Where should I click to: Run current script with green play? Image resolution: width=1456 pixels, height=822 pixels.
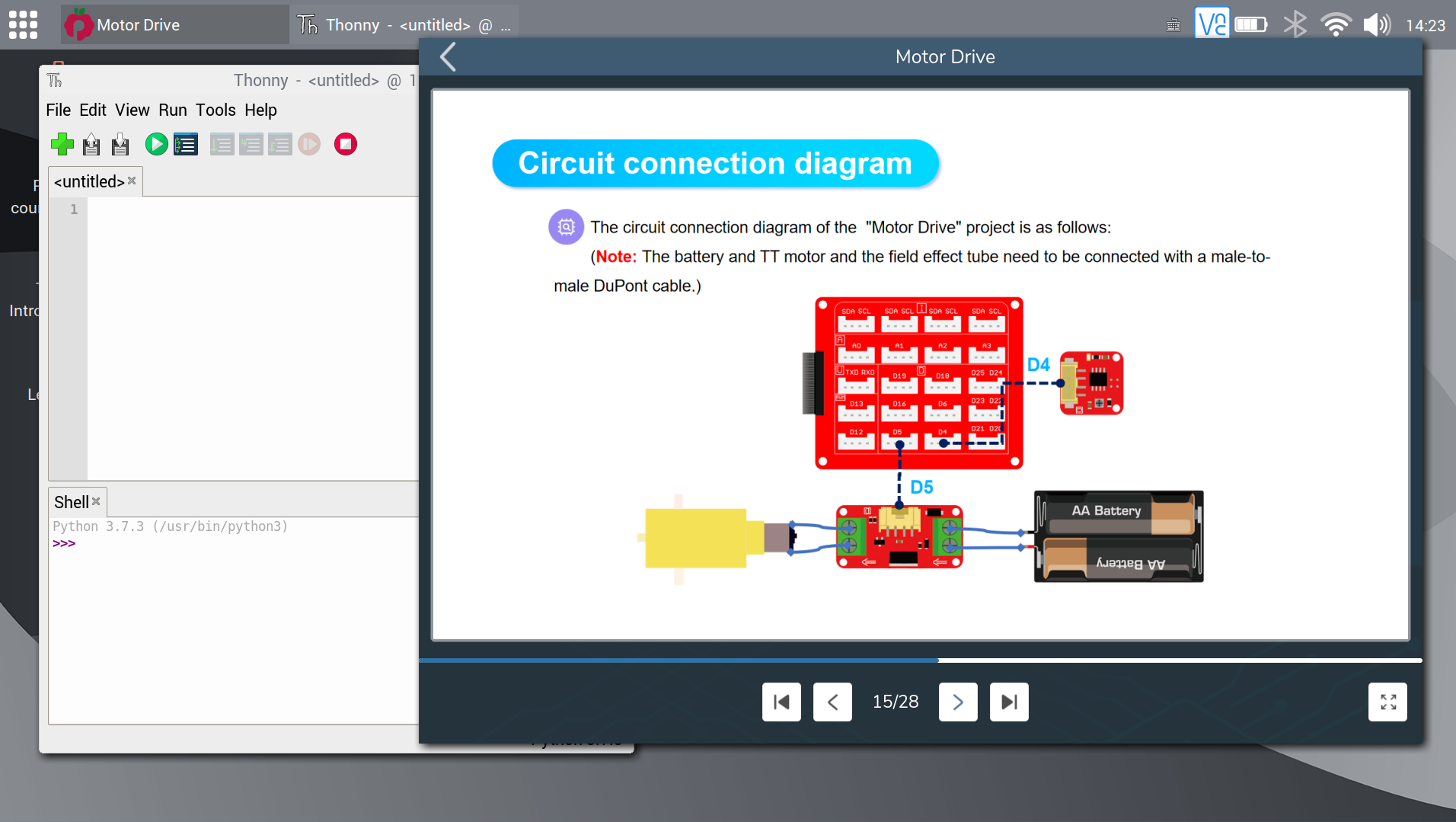156,144
